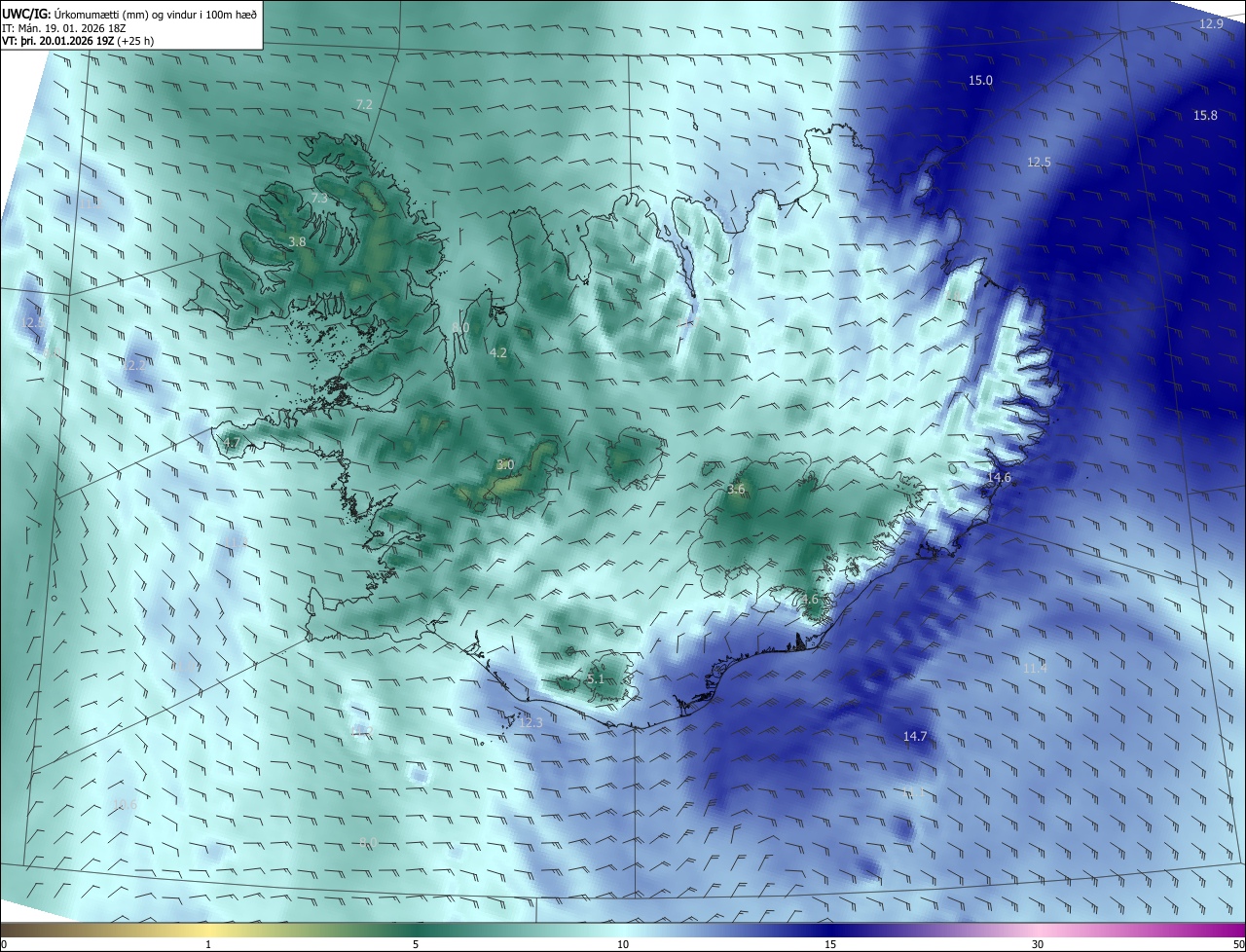Image resolution: width=1246 pixels, height=952 pixels.
Task: Click the 15.8 value label
Action: pos(1205,115)
